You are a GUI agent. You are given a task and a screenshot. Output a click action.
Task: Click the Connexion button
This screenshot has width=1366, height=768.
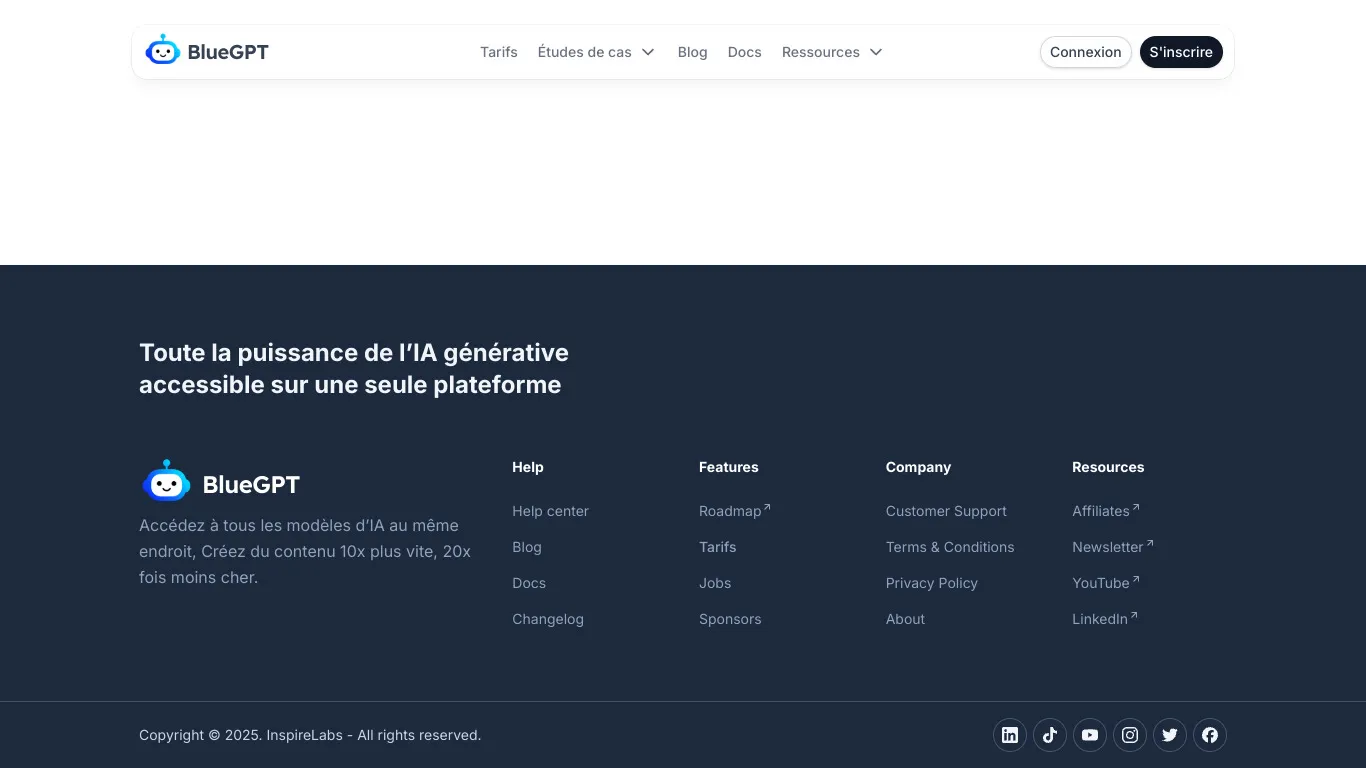click(1086, 52)
